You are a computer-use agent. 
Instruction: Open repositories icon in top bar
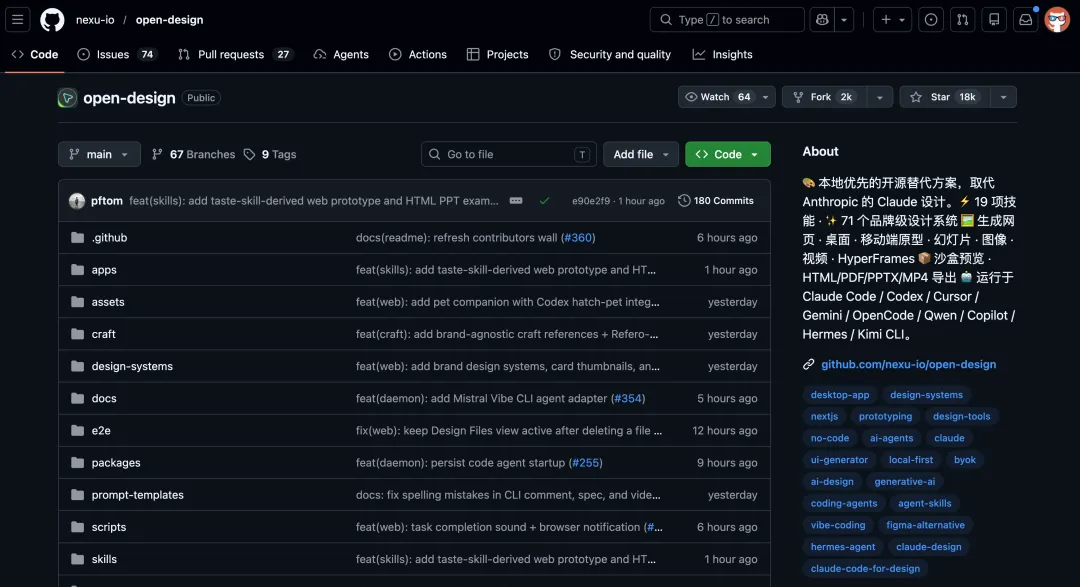tap(994, 19)
